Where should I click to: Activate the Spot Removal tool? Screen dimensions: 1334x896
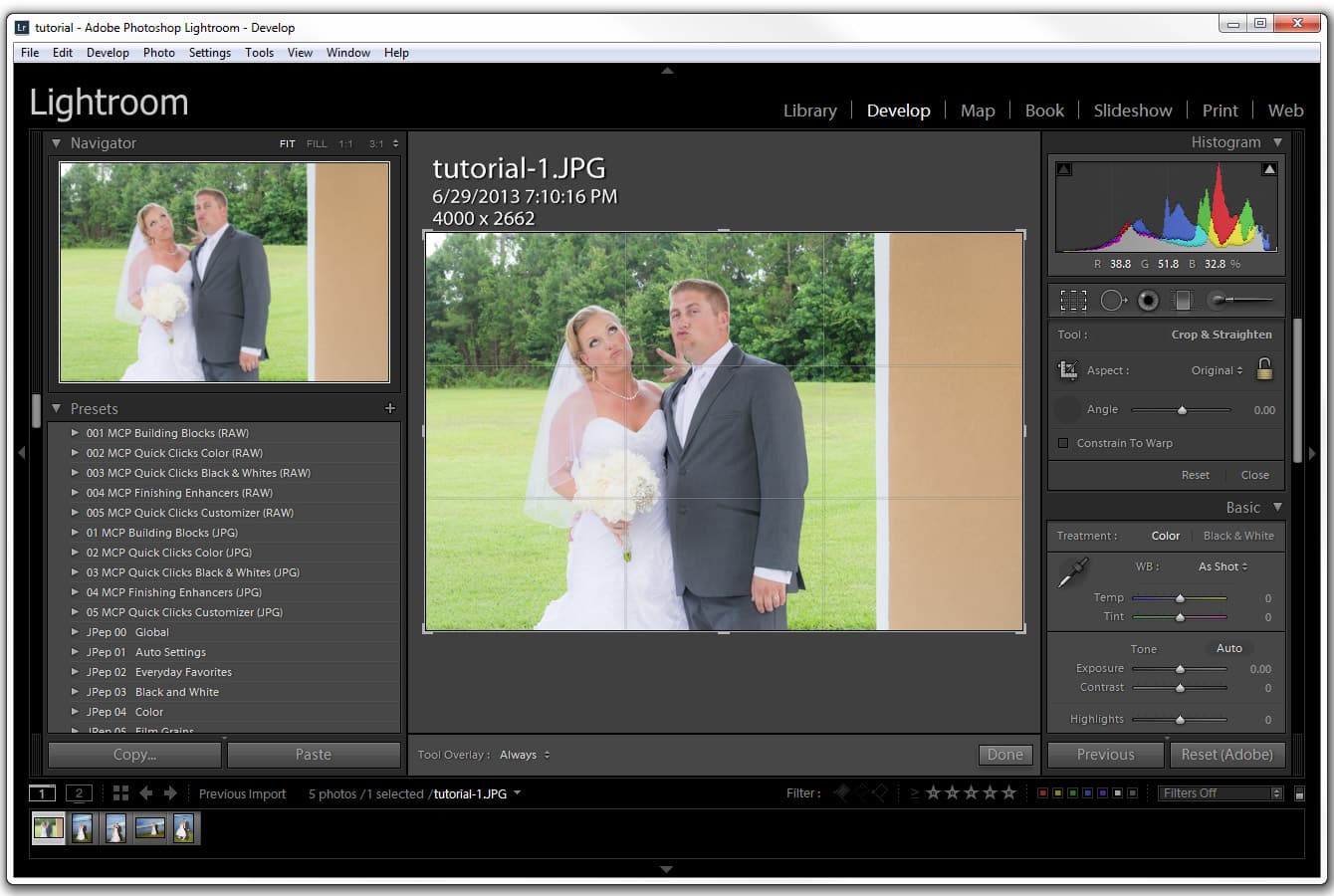coord(1113,300)
